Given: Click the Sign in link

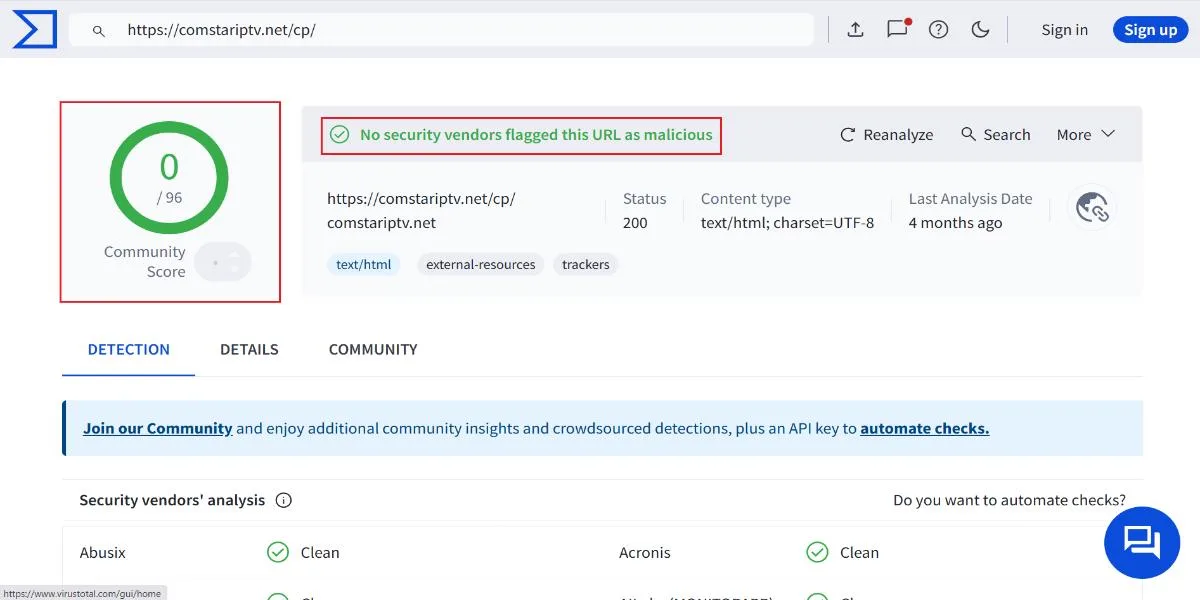Looking at the screenshot, I should tap(1064, 30).
